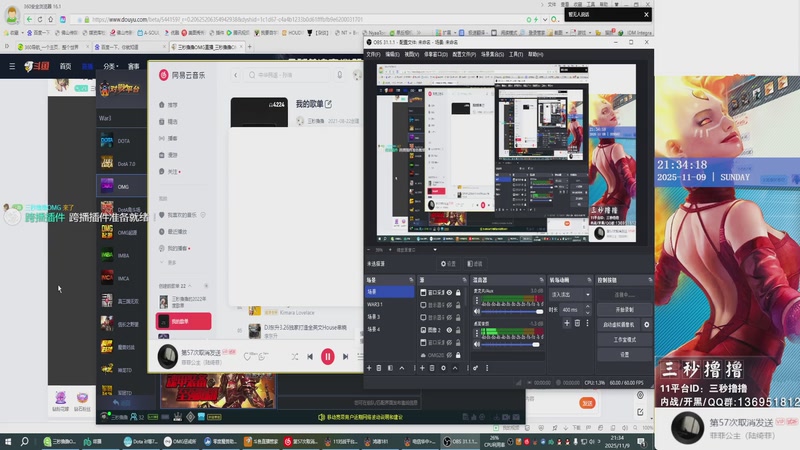Increase transition duration with up arrow
Viewport: 800px width, 450px height.
click(588, 307)
